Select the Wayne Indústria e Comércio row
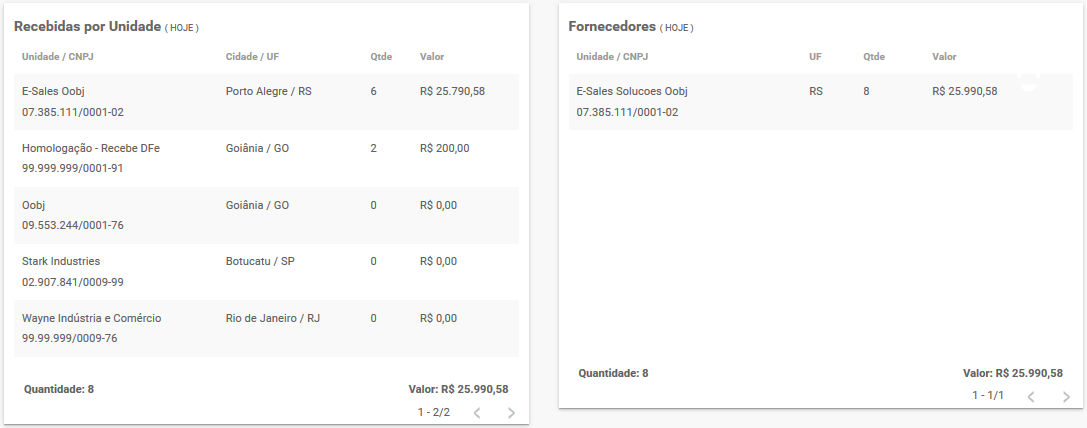1087x428 pixels. coord(266,328)
